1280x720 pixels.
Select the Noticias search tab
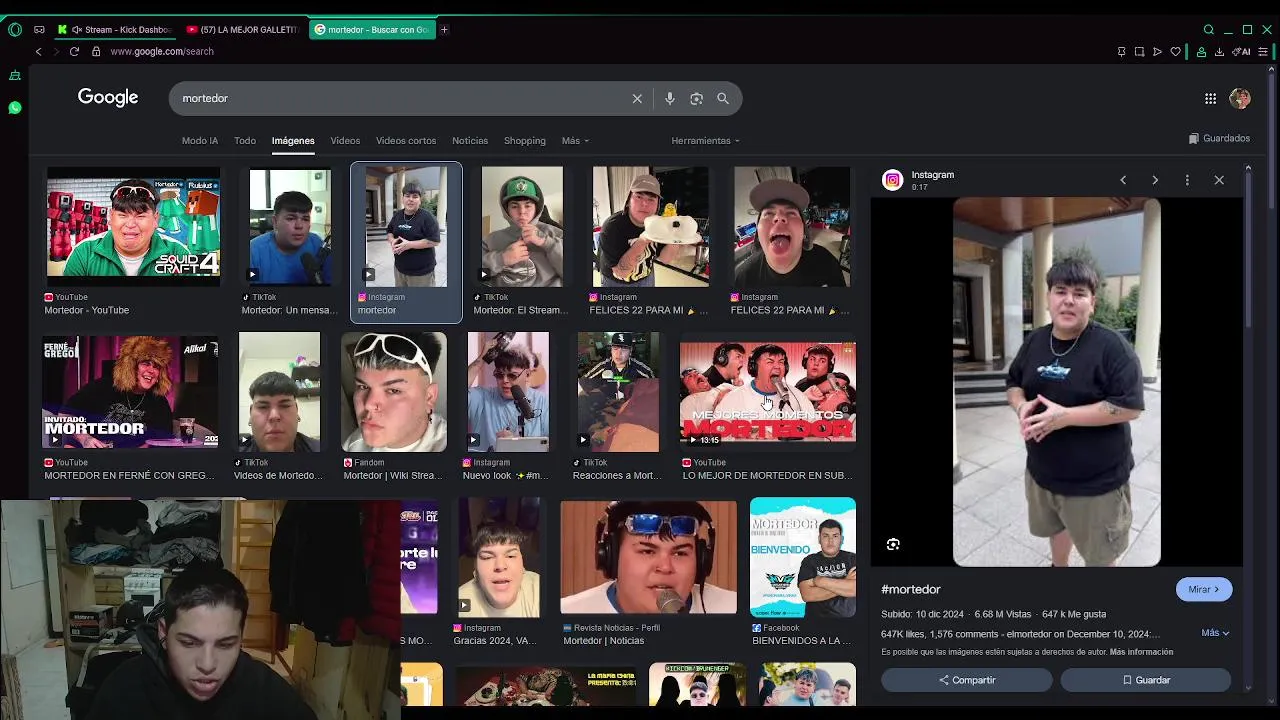point(470,141)
